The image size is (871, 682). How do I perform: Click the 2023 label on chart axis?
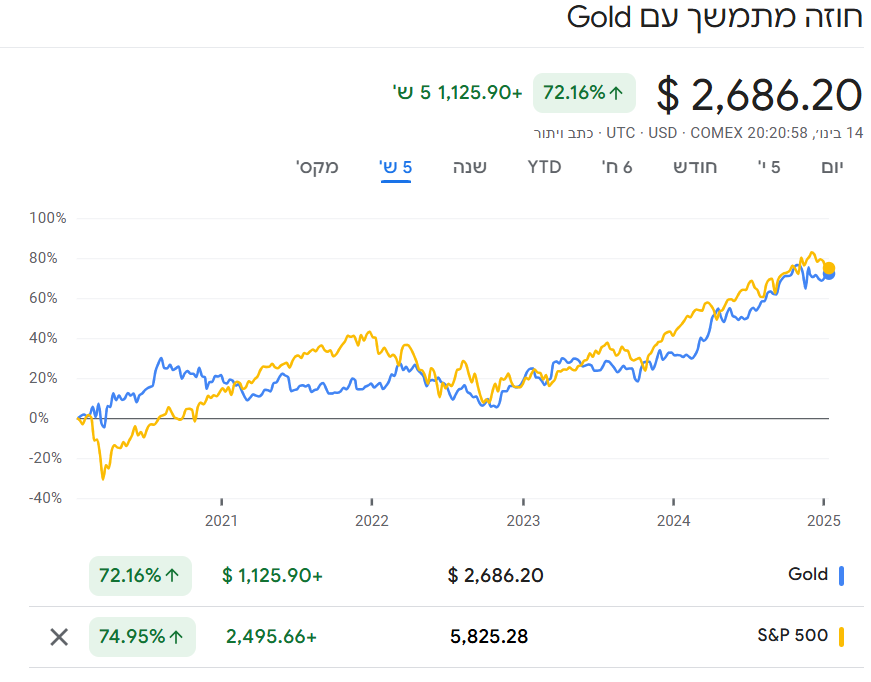(x=523, y=520)
